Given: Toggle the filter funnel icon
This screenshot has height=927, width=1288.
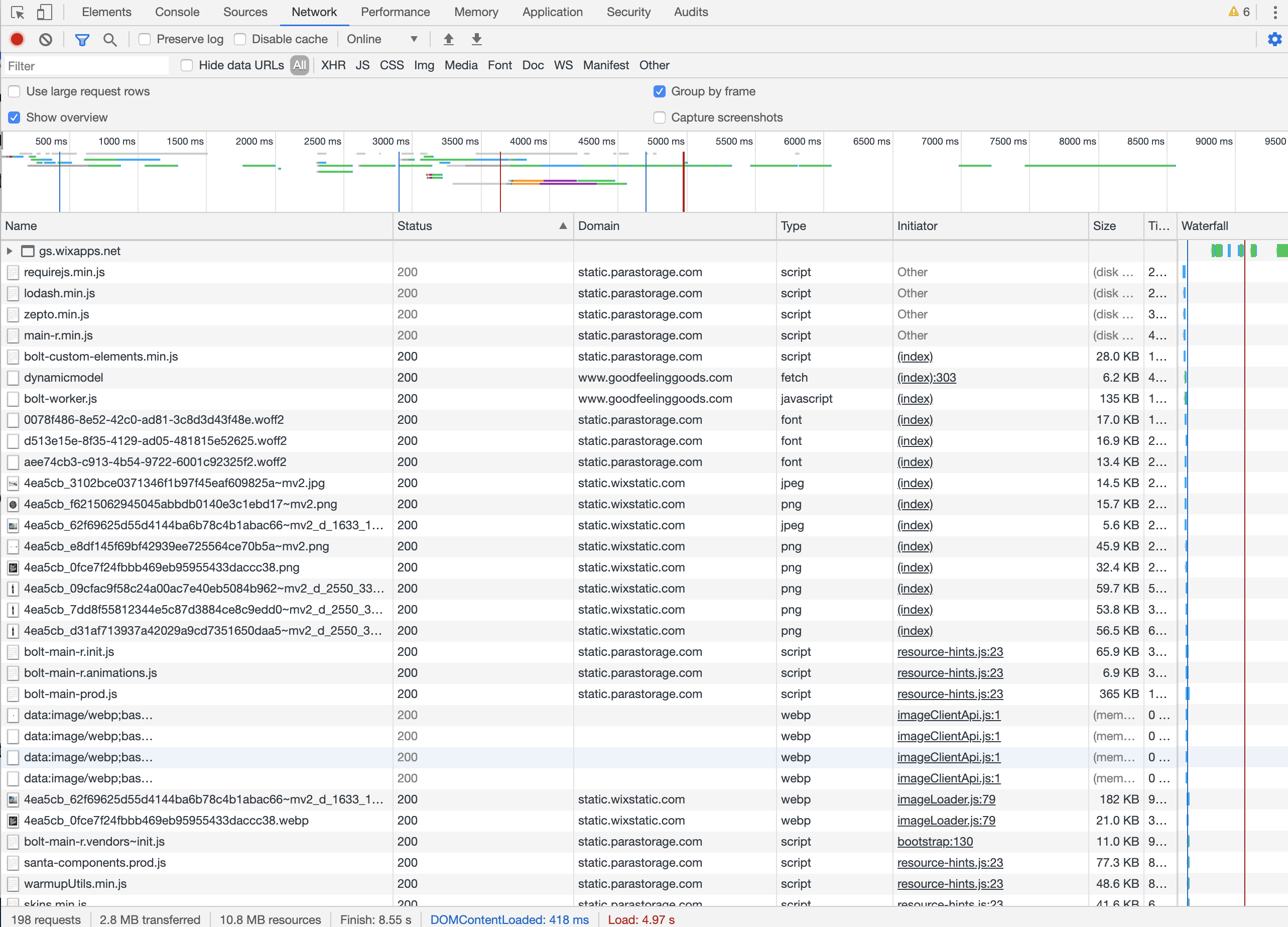Looking at the screenshot, I should tap(82, 39).
